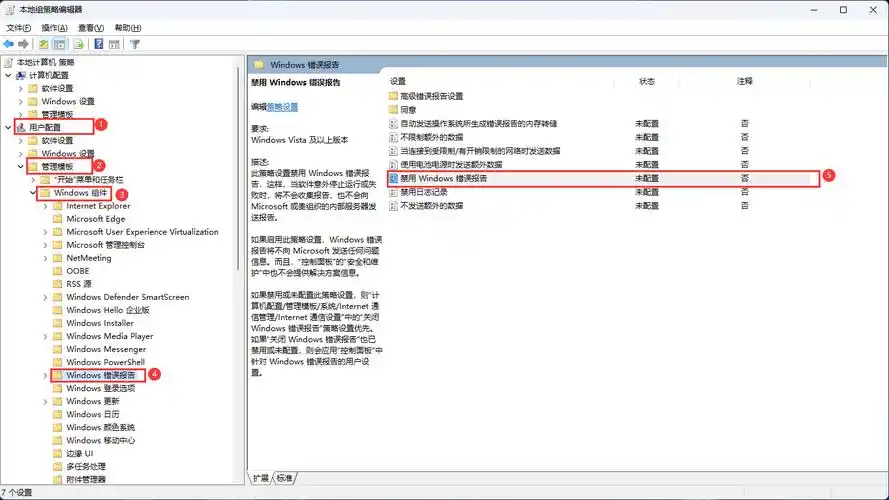Expand the Internet Explorer tree node
Viewport: 889px width, 500px height.
45,206
